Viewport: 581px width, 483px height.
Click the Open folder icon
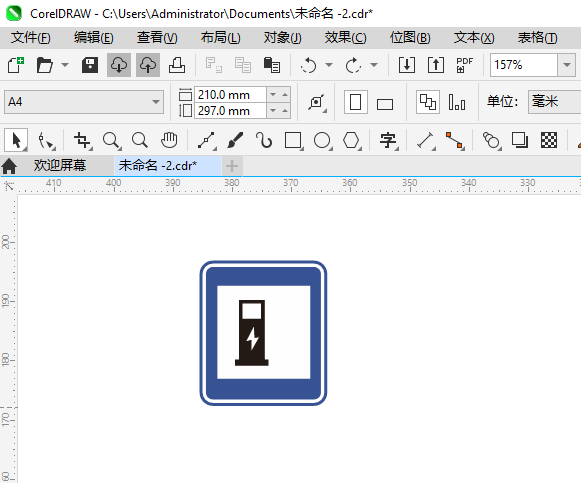click(44, 65)
